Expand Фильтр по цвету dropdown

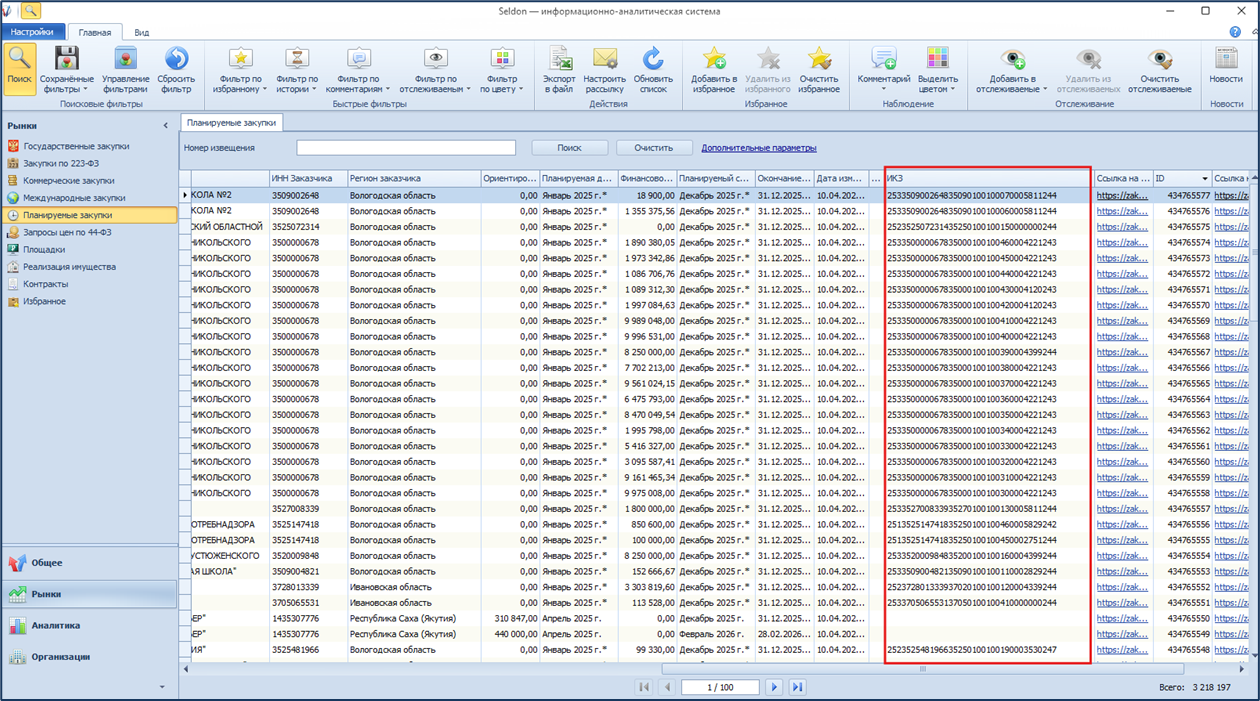tap(502, 69)
